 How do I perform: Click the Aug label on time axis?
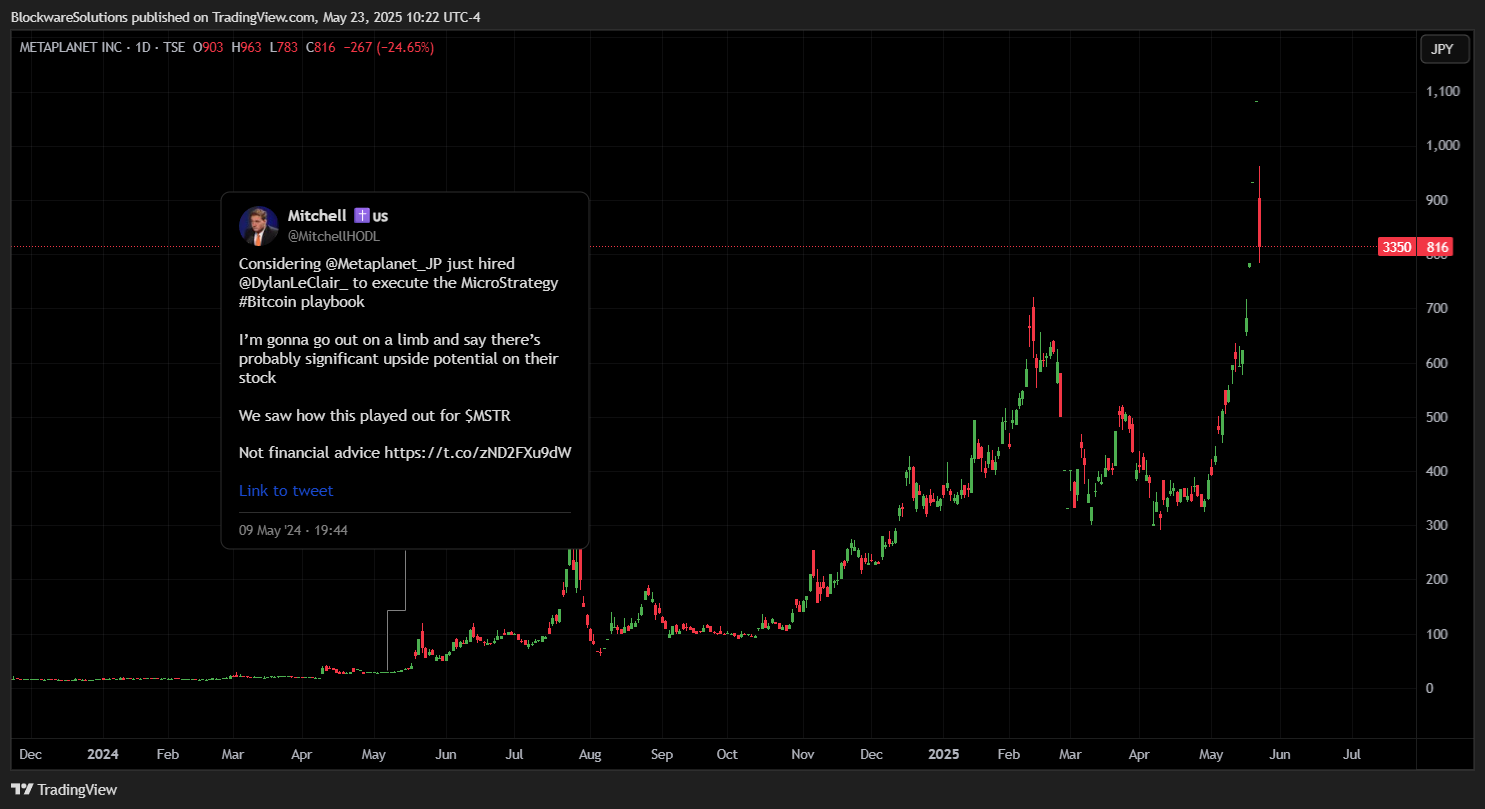coord(590,754)
